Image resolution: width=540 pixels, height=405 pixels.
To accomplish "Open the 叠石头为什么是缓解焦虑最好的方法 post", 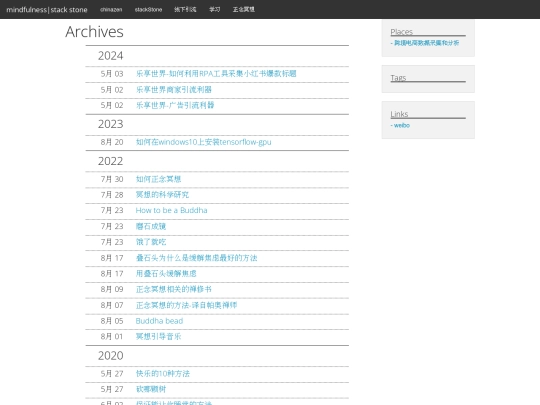I will 196,258.
